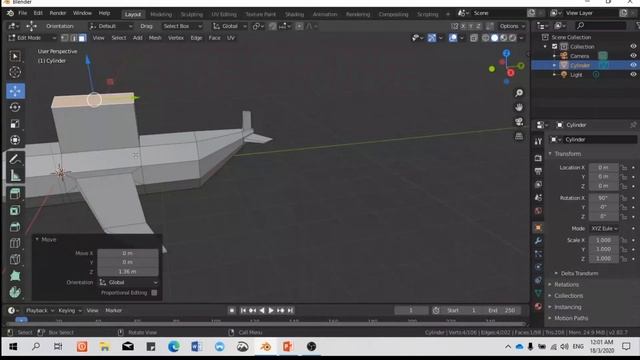
Task: Open the Keying menu
Action: click(69, 311)
